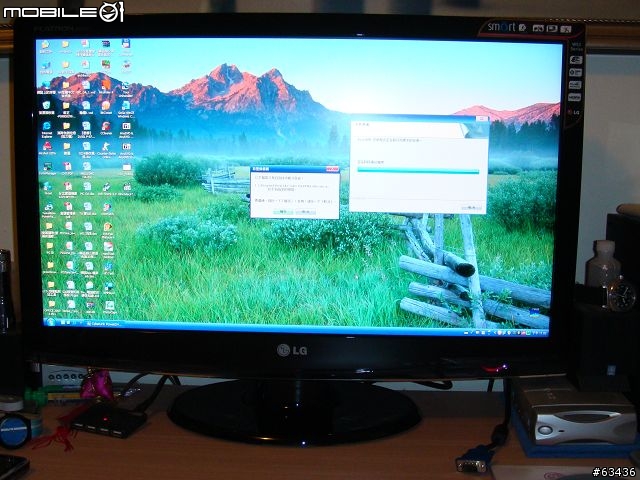Viewport: 640px width, 480px height.
Task: Click the installer window's bottom-right button
Action: click(x=472, y=208)
